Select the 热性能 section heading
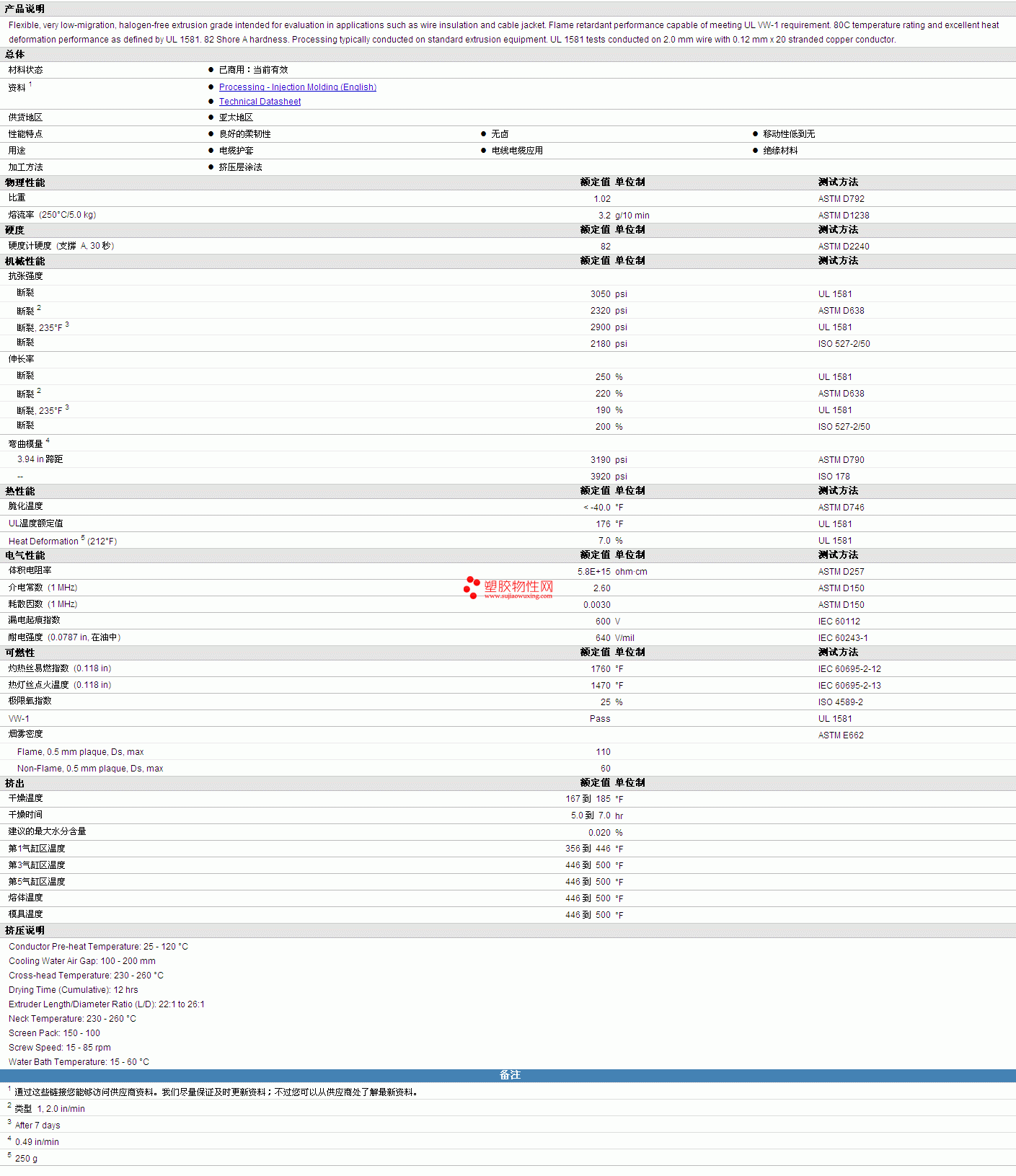1016x1176 pixels. [x=19, y=491]
